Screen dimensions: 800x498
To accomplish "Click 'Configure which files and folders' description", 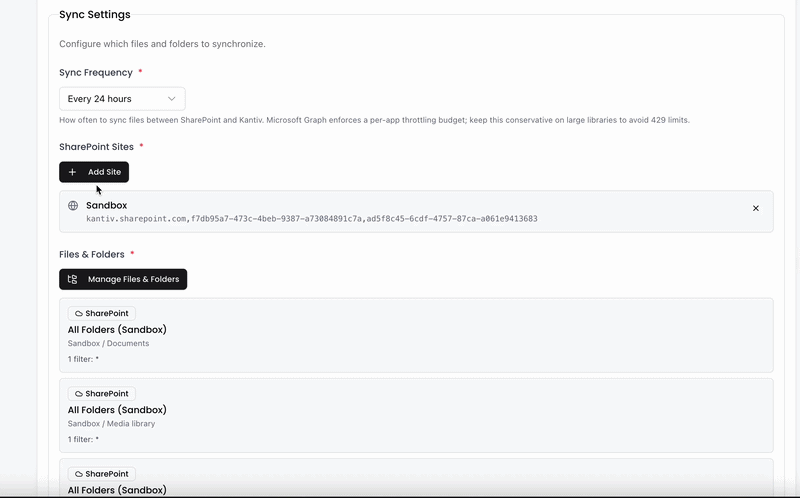I will (162, 44).
